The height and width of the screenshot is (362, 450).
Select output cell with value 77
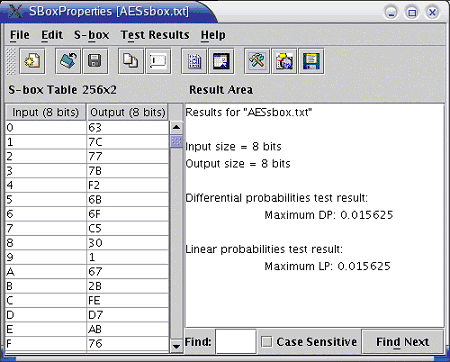tap(128, 156)
